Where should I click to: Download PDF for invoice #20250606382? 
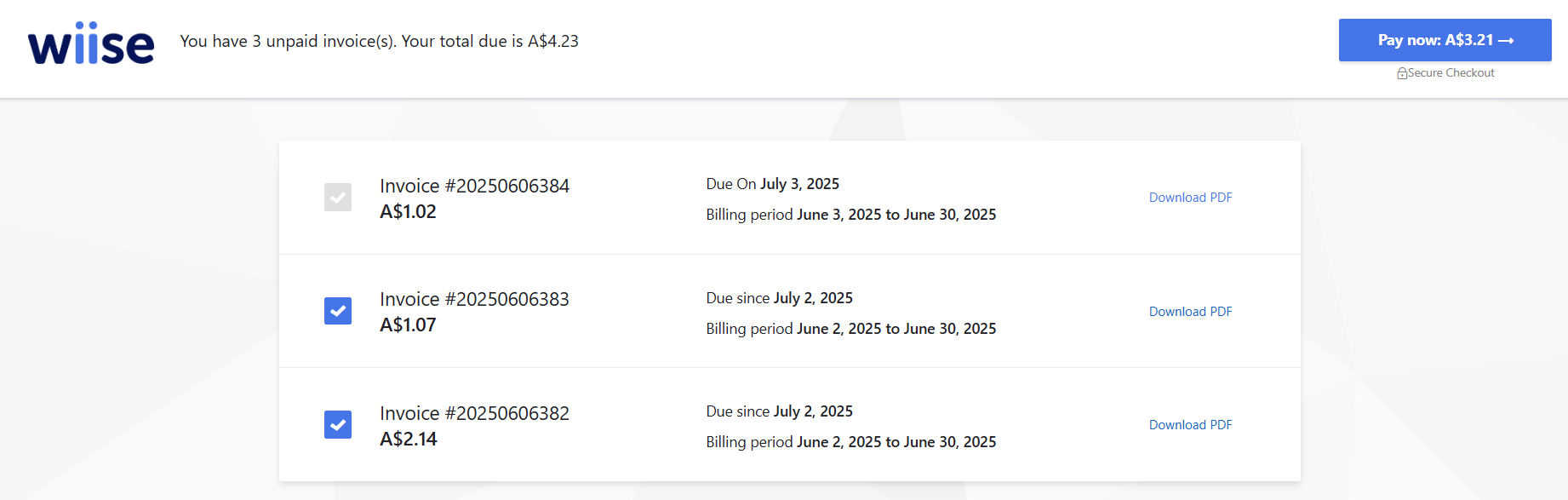click(x=1190, y=425)
